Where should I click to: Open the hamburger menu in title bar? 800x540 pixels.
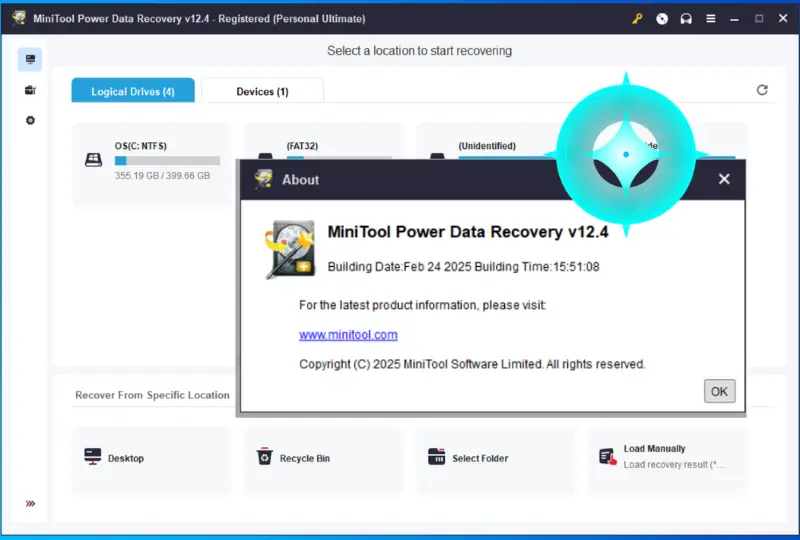coord(710,19)
